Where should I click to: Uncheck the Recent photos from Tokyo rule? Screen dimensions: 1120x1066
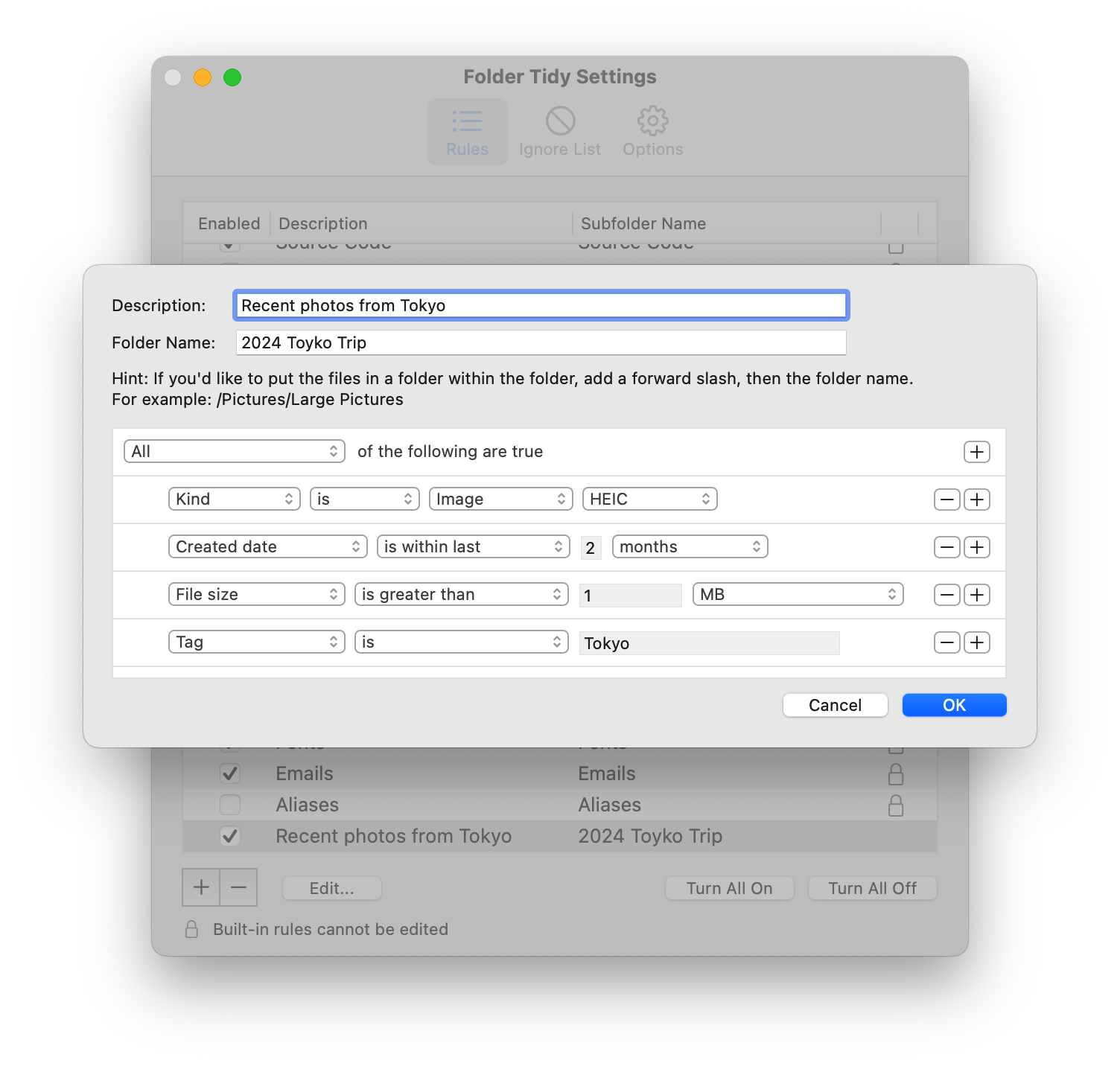click(230, 836)
